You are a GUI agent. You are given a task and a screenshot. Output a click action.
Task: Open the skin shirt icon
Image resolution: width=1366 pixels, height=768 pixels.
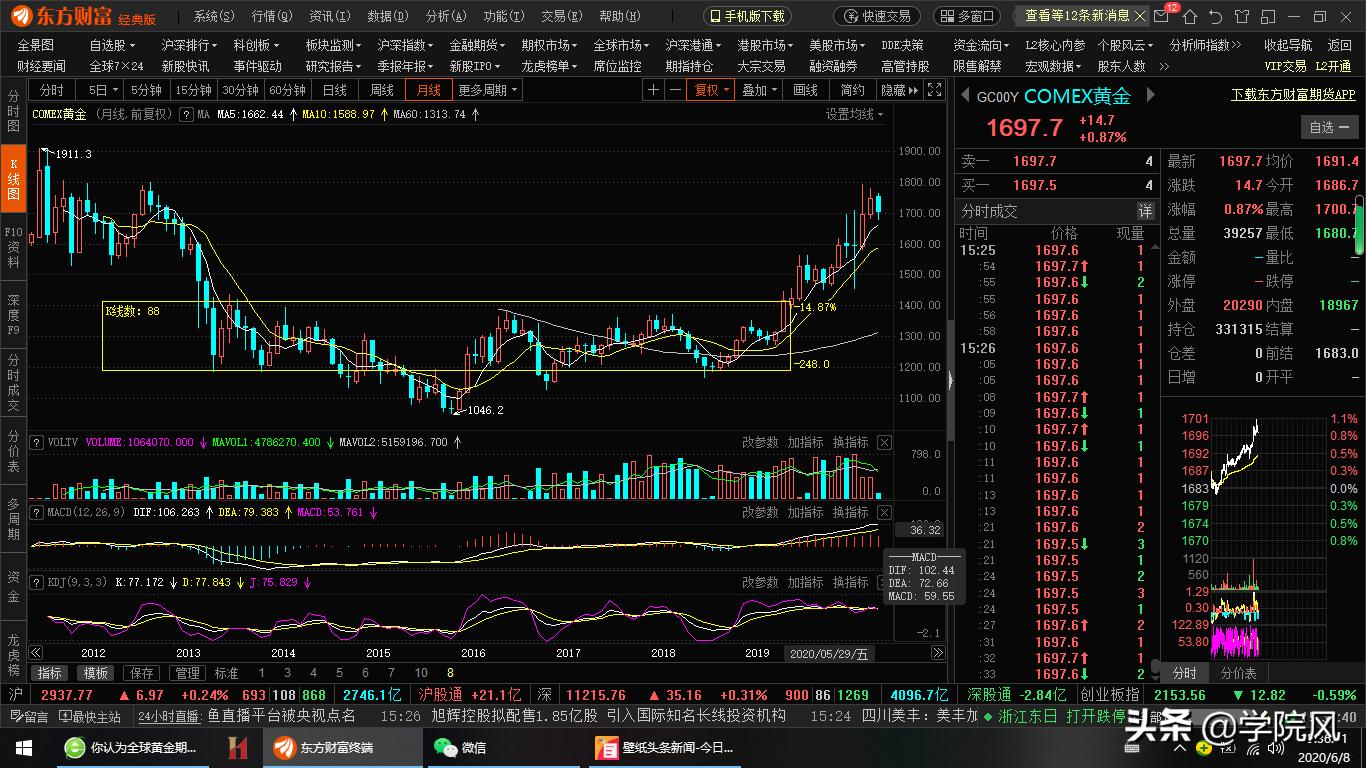1241,16
